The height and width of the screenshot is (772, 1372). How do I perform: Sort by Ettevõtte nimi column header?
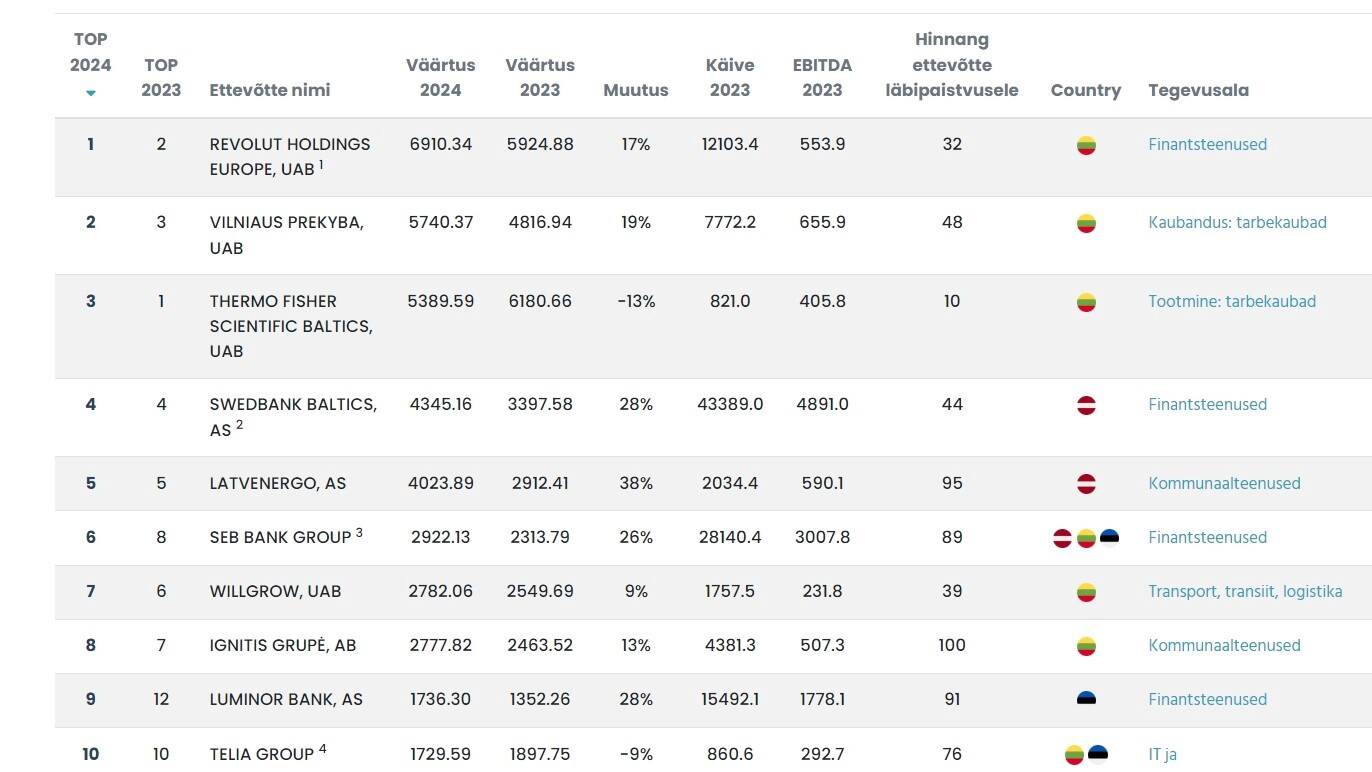click(x=269, y=90)
